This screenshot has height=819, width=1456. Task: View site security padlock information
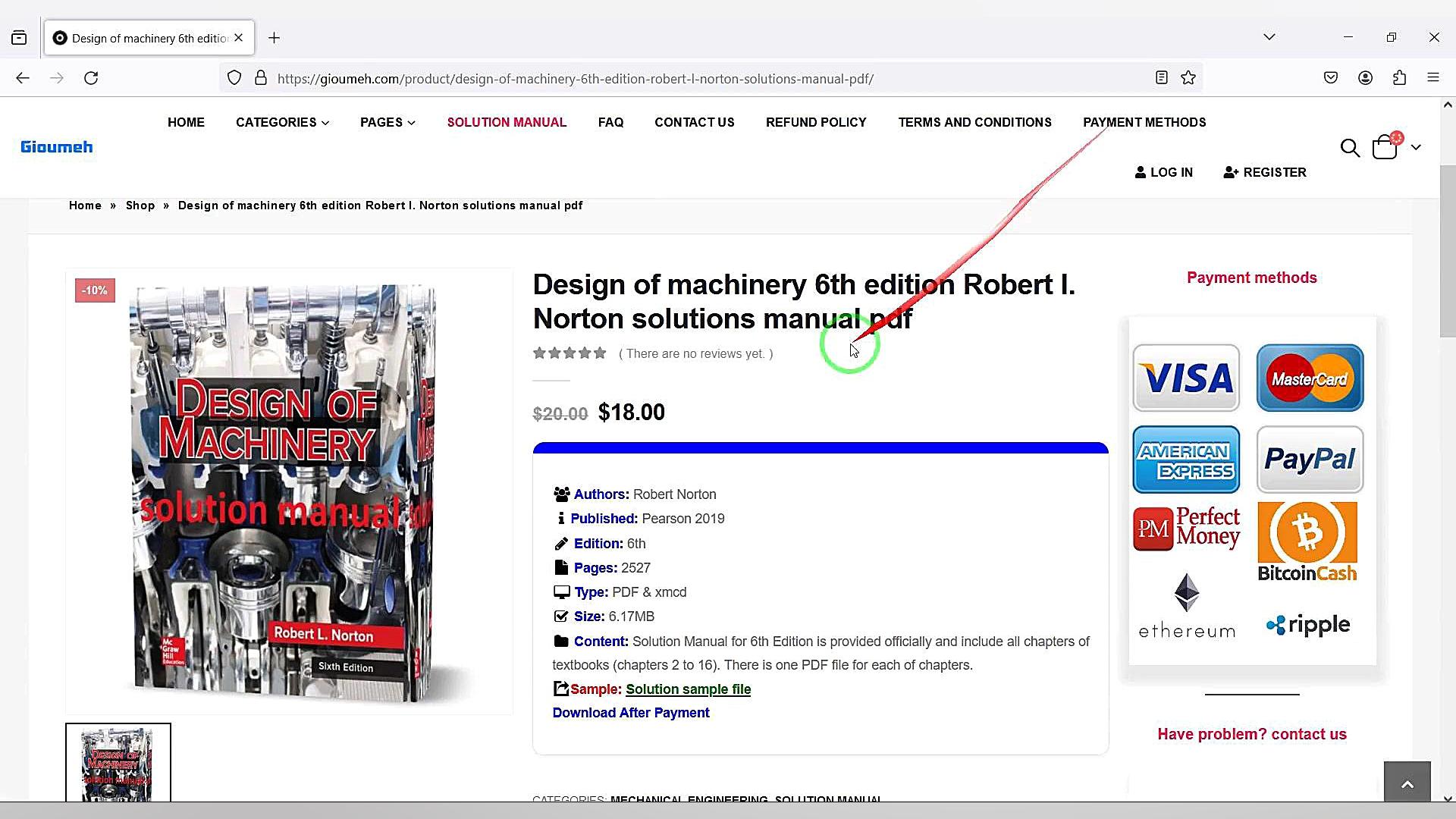click(261, 78)
